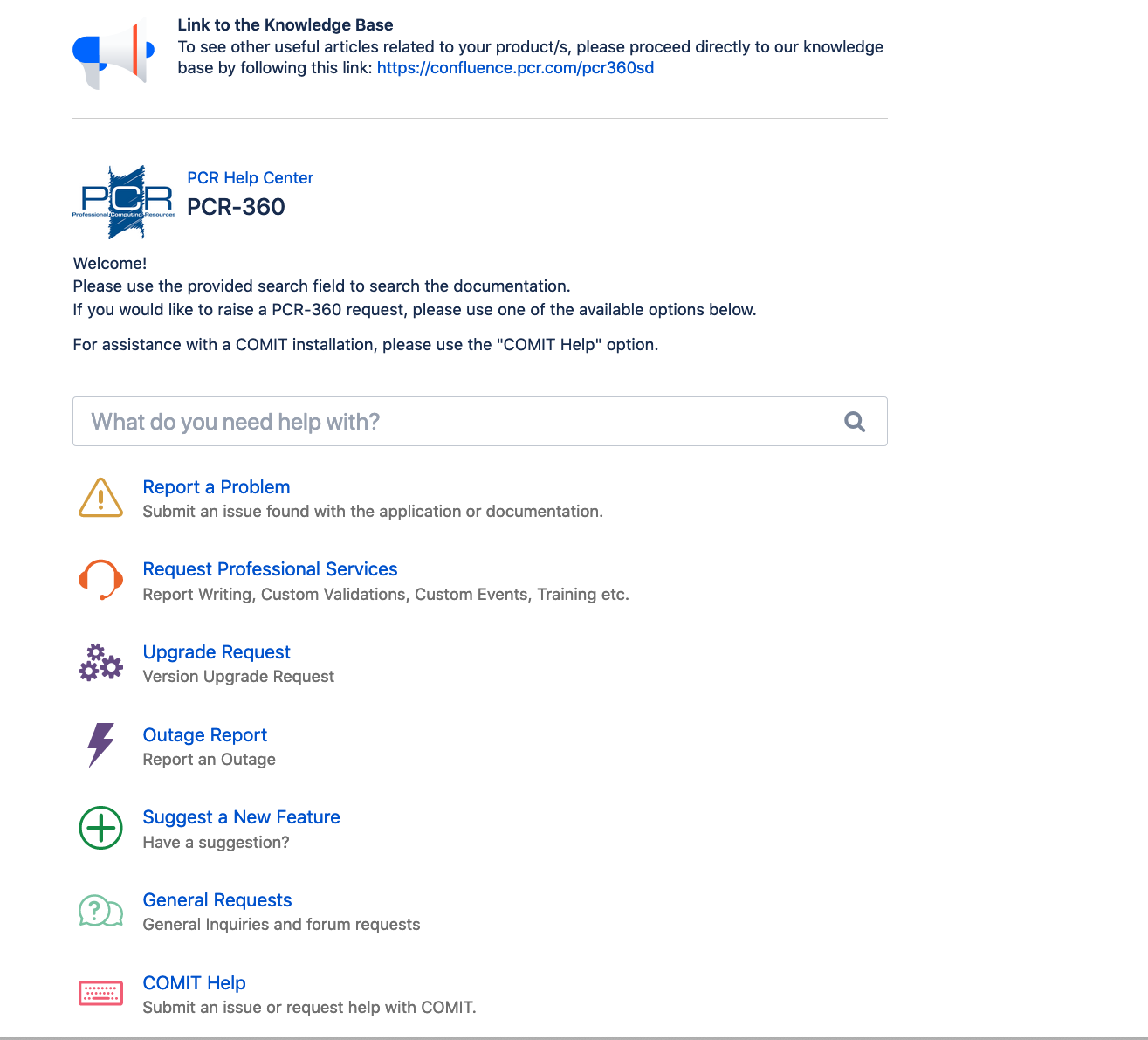
Task: Click the PCR Help Center link
Action: click(x=250, y=177)
